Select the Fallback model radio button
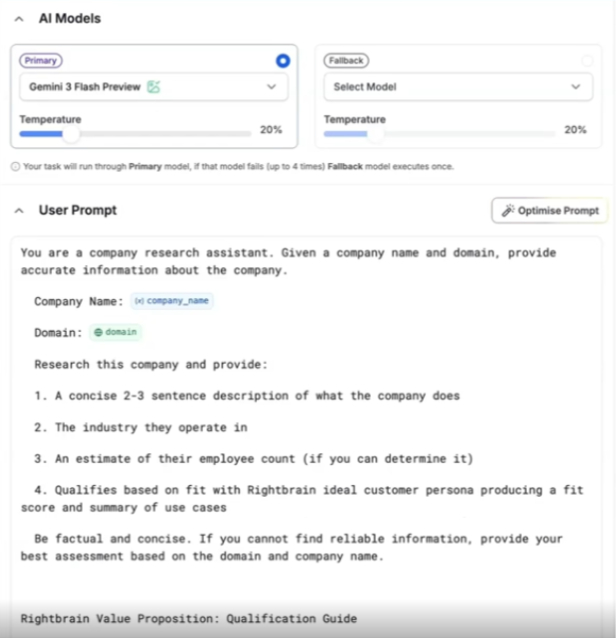 (x=587, y=61)
